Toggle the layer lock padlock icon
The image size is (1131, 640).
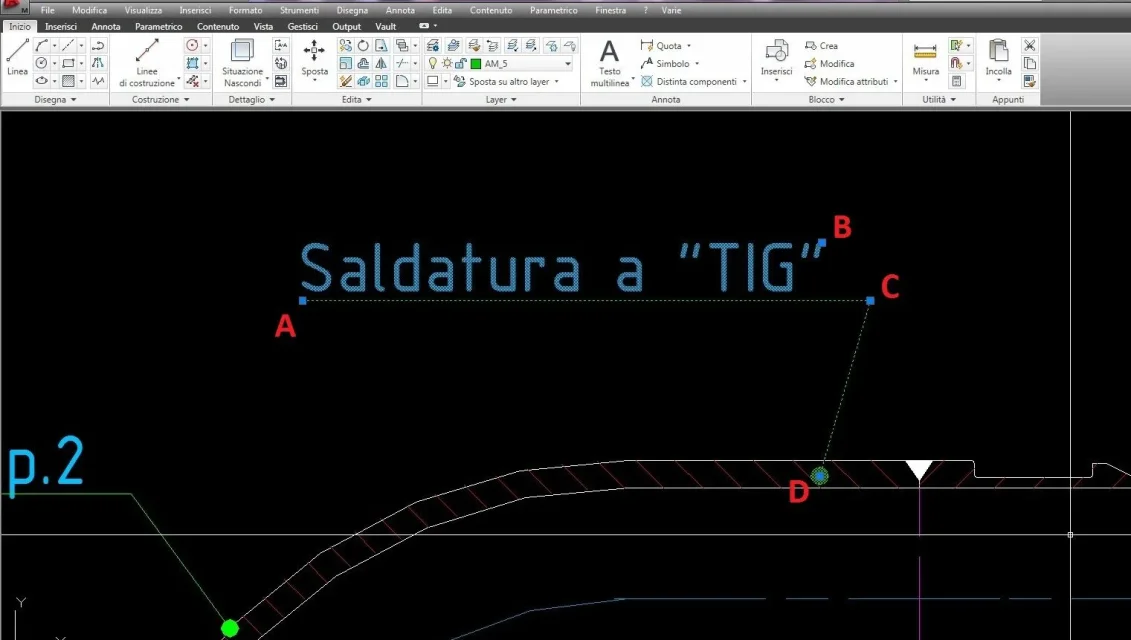[460, 63]
